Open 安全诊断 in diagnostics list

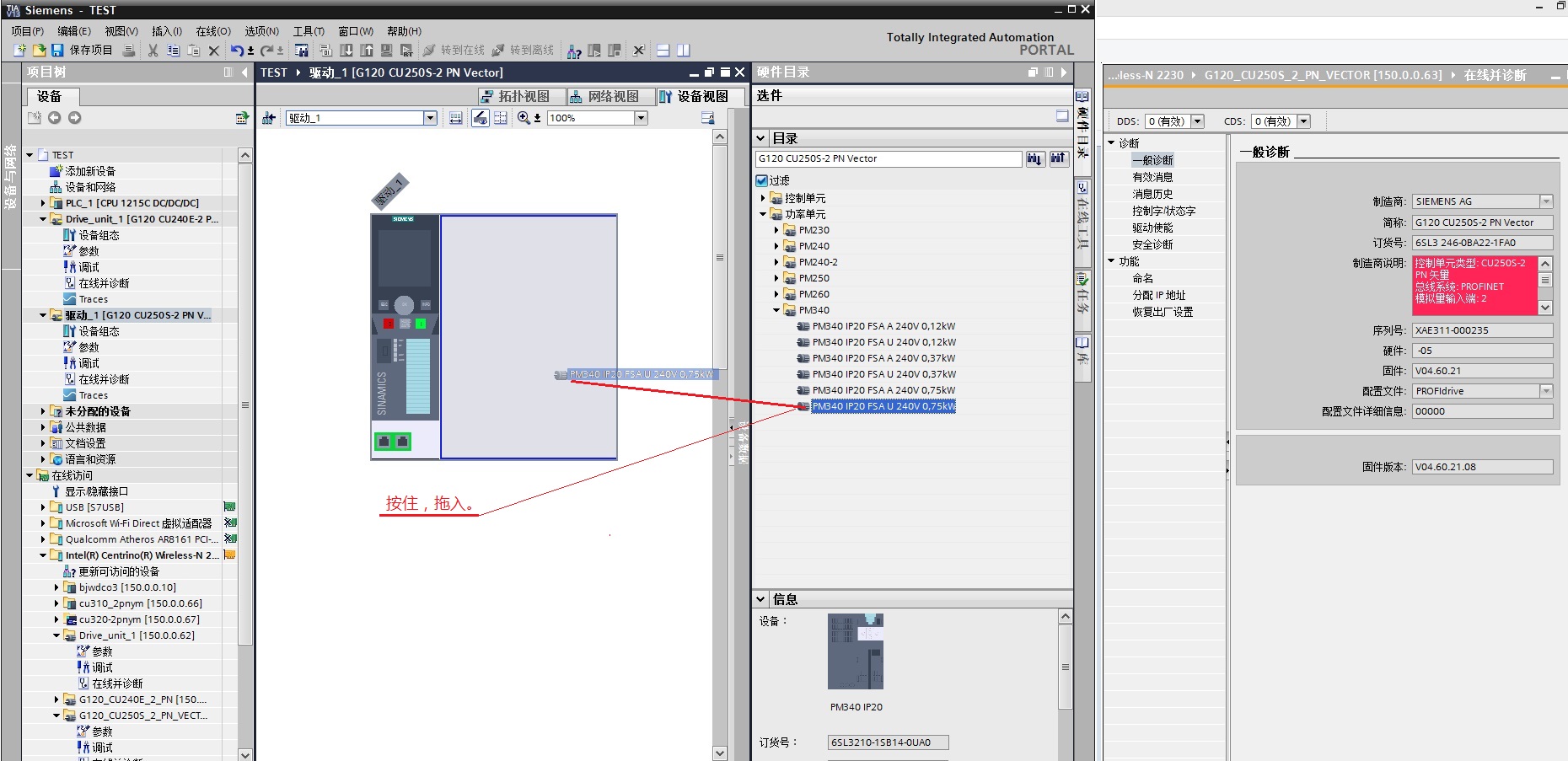coord(1152,244)
